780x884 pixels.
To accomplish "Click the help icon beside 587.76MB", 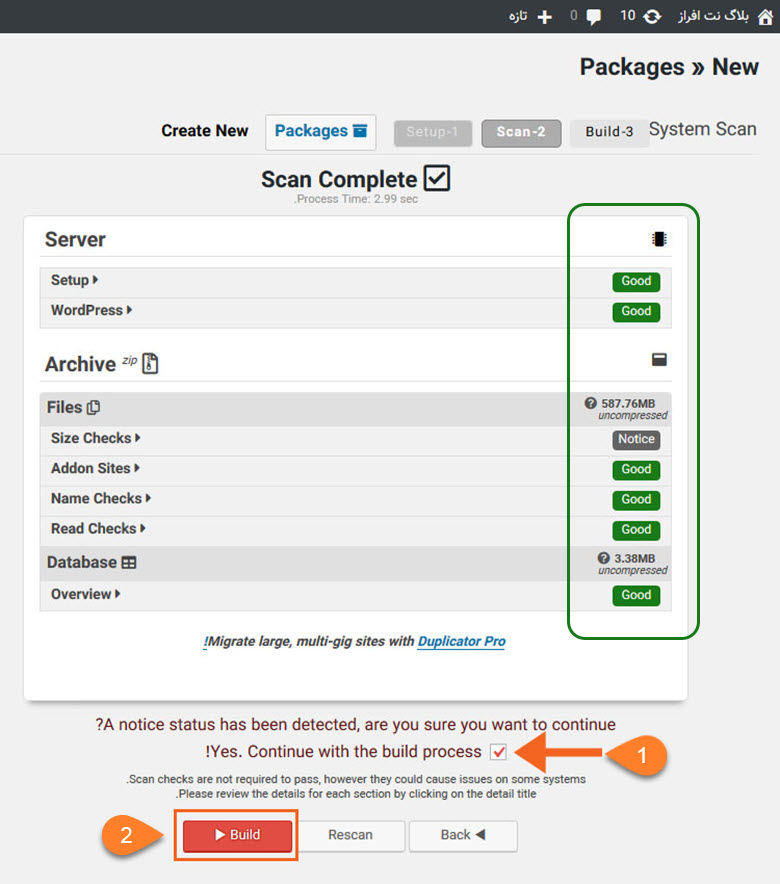I will 590,403.
